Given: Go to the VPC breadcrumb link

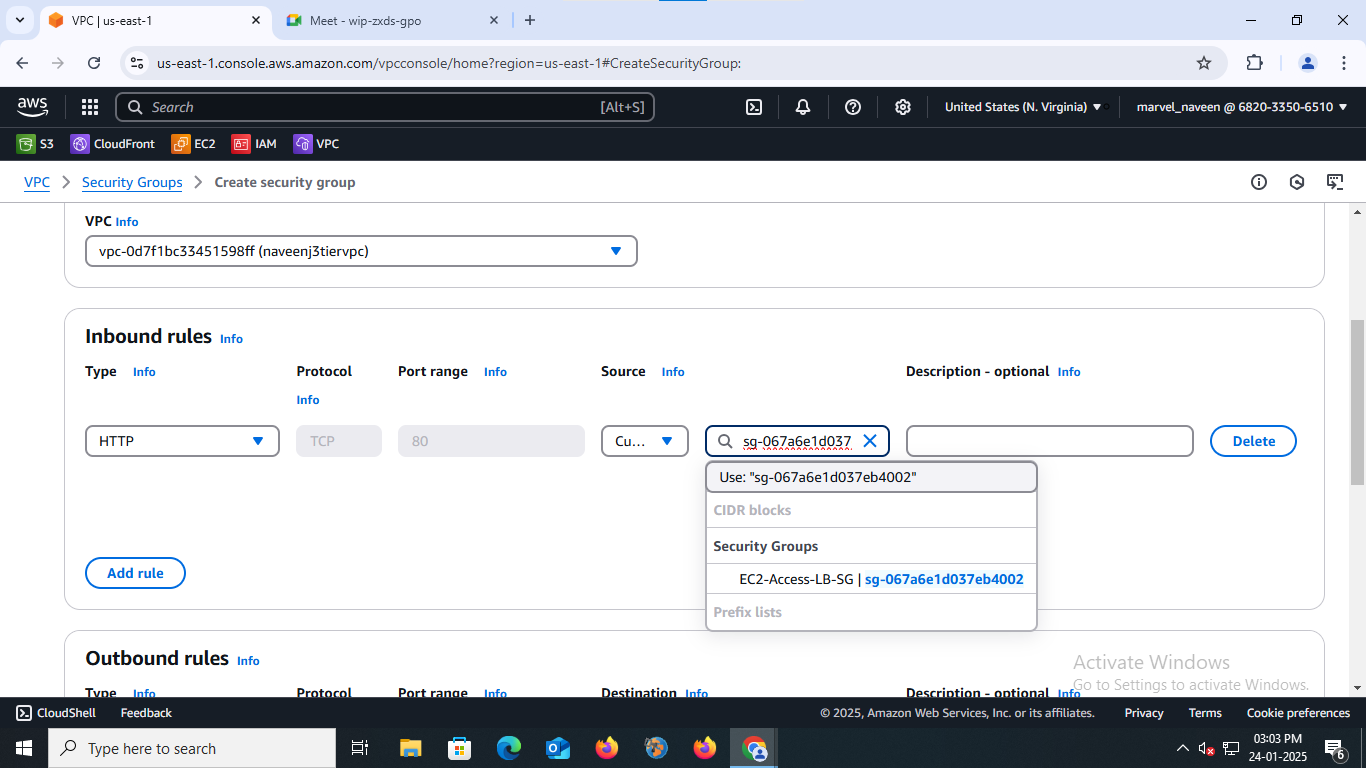Looking at the screenshot, I should pos(37,182).
